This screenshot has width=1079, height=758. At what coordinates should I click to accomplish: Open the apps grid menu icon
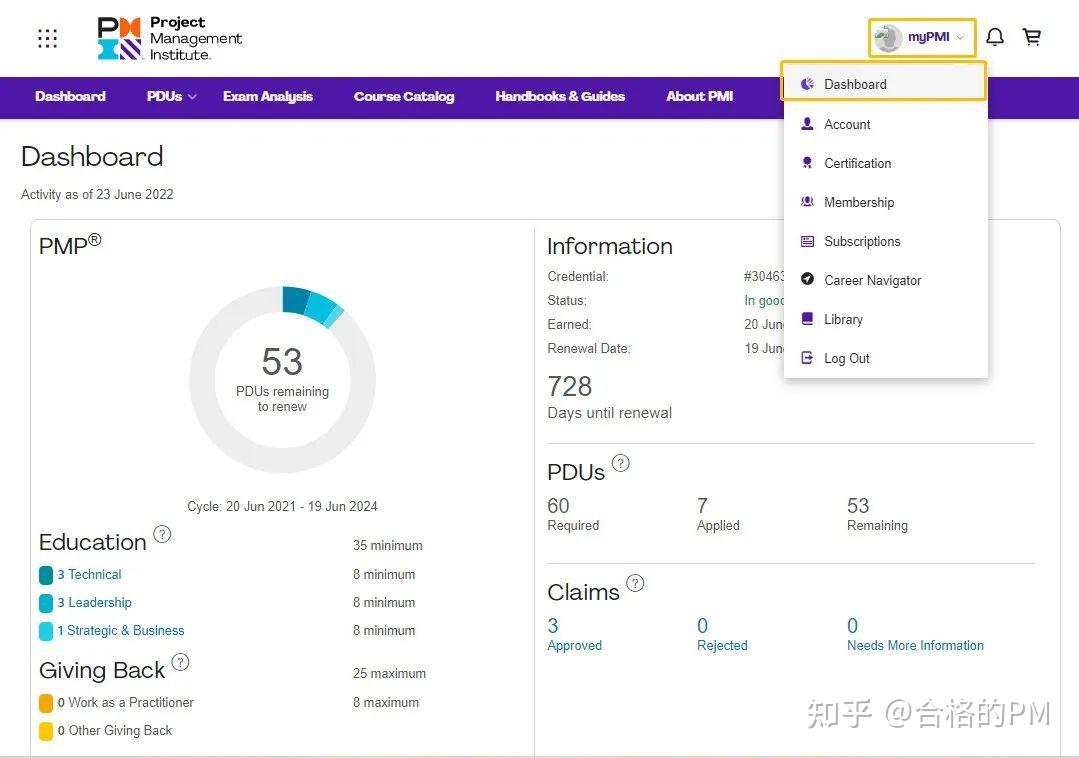[47, 38]
